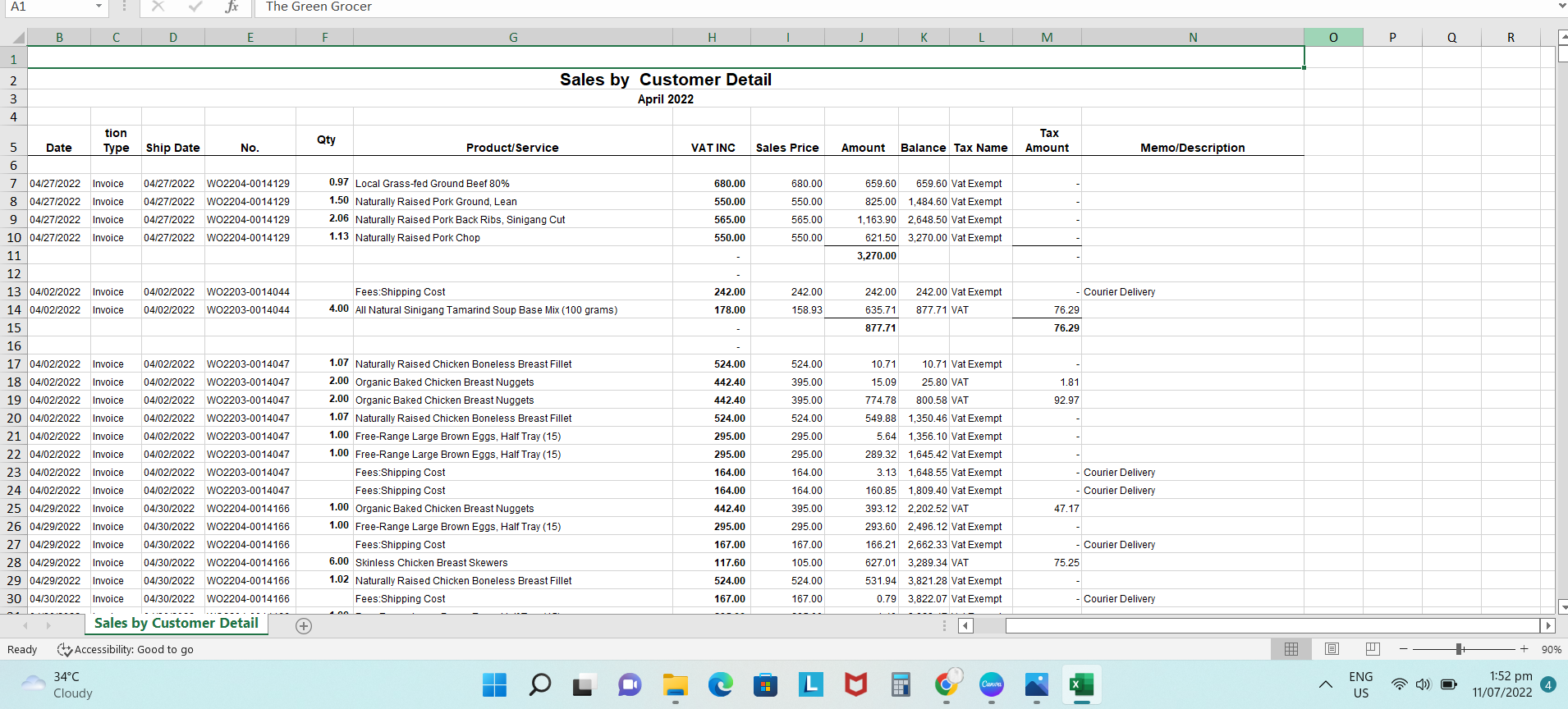Show hidden system tray icons
This screenshot has width=1568, height=709.
point(1325,684)
